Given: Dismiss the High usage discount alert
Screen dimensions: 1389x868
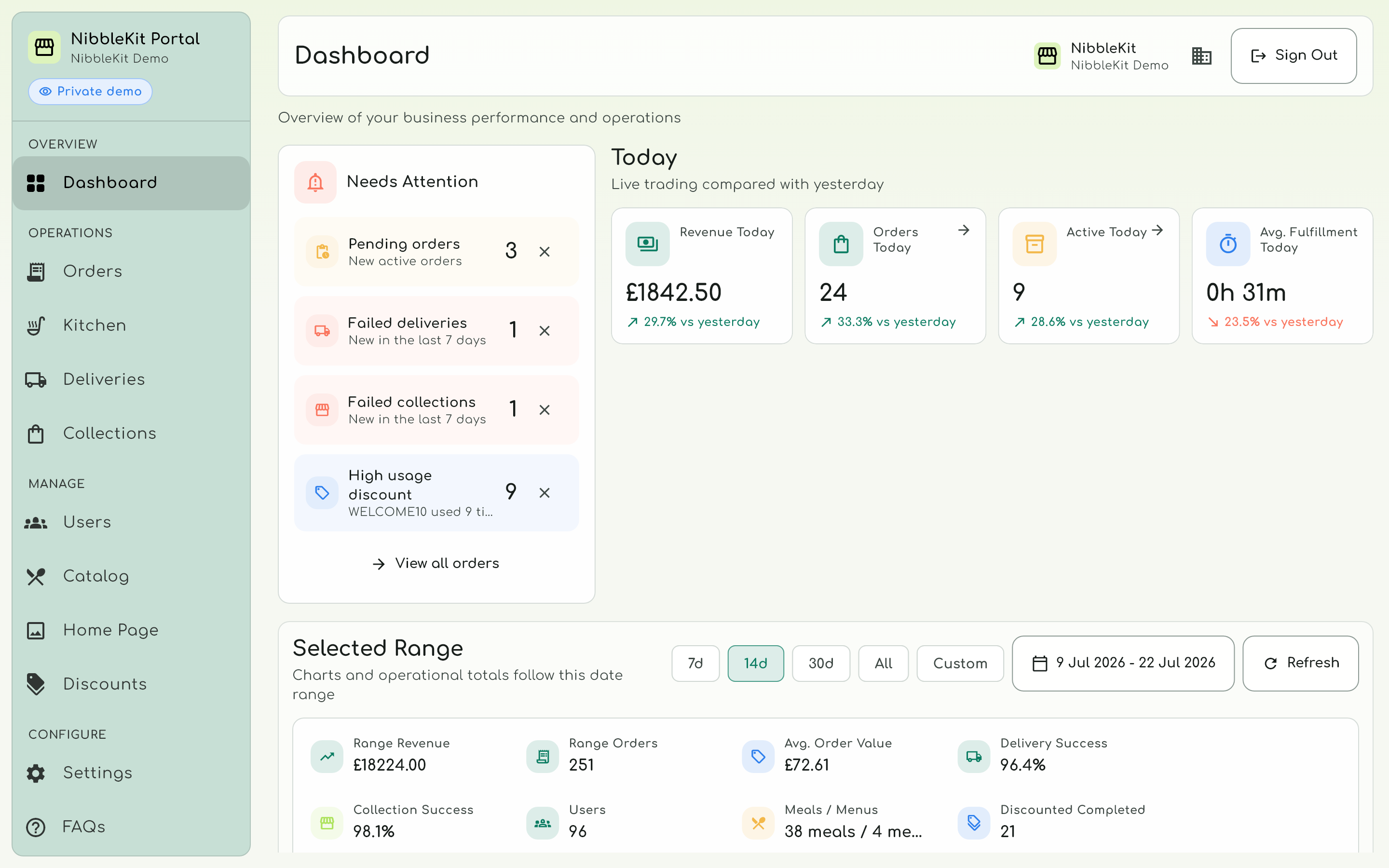Looking at the screenshot, I should point(544,492).
